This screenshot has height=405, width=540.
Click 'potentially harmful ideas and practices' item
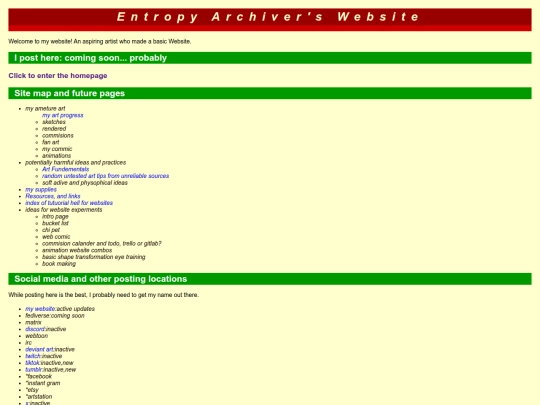click(x=75, y=163)
